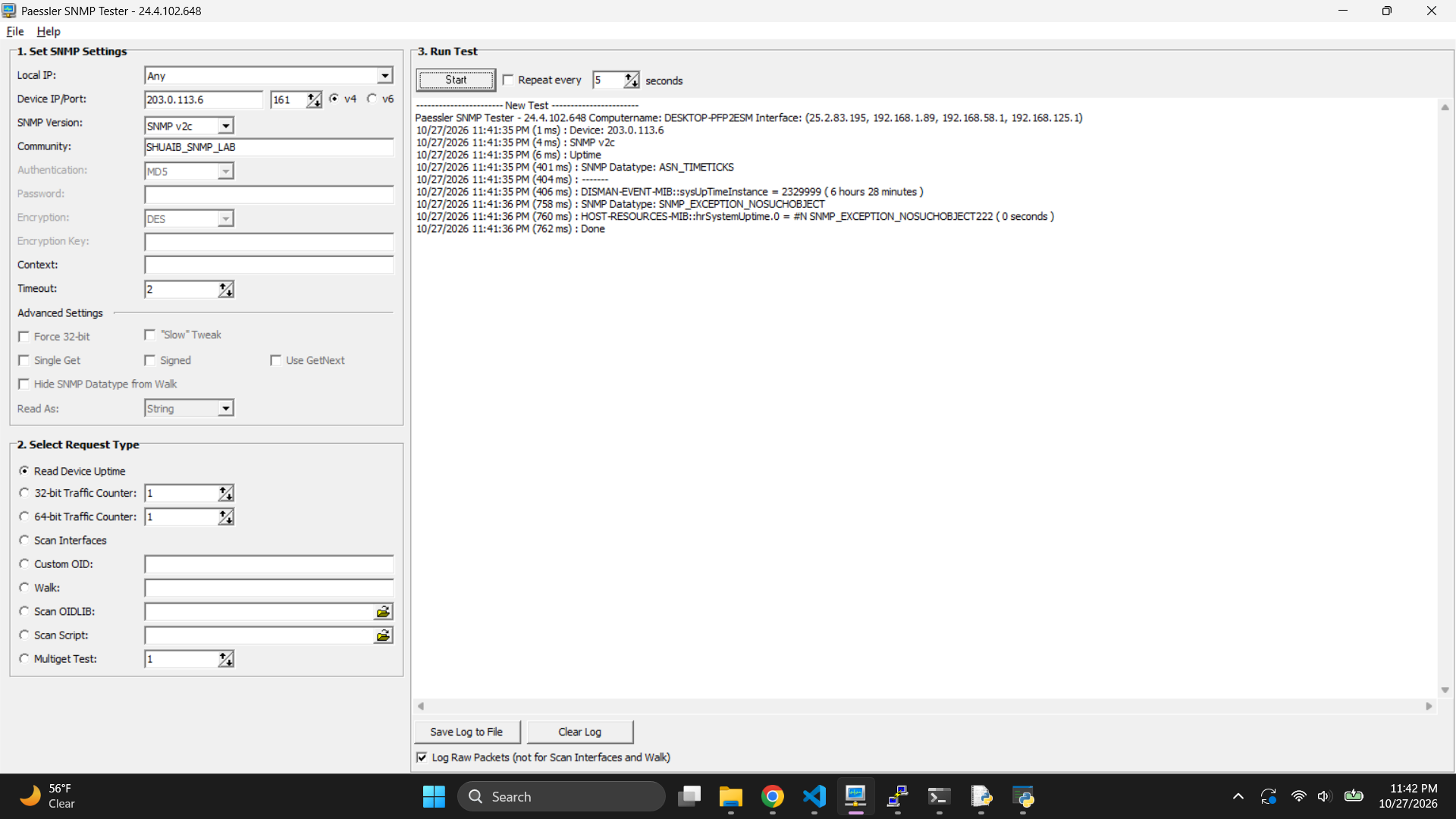Select the v6 IP version radio button
Screen dimensions: 1456x819
pyautogui.click(x=372, y=99)
